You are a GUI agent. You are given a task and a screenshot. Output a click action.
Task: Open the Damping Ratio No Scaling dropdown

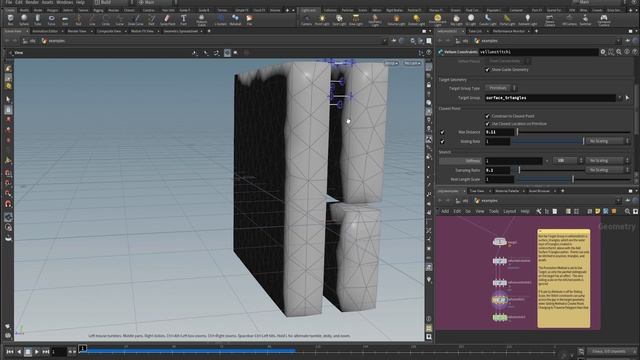coord(608,170)
